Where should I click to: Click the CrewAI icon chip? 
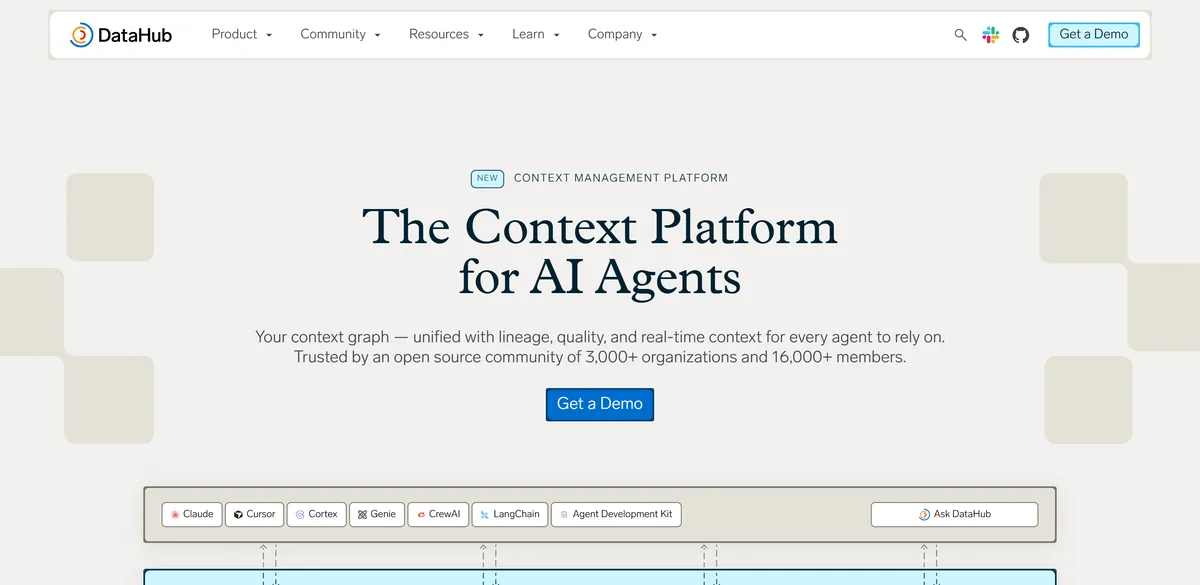[x=438, y=514]
